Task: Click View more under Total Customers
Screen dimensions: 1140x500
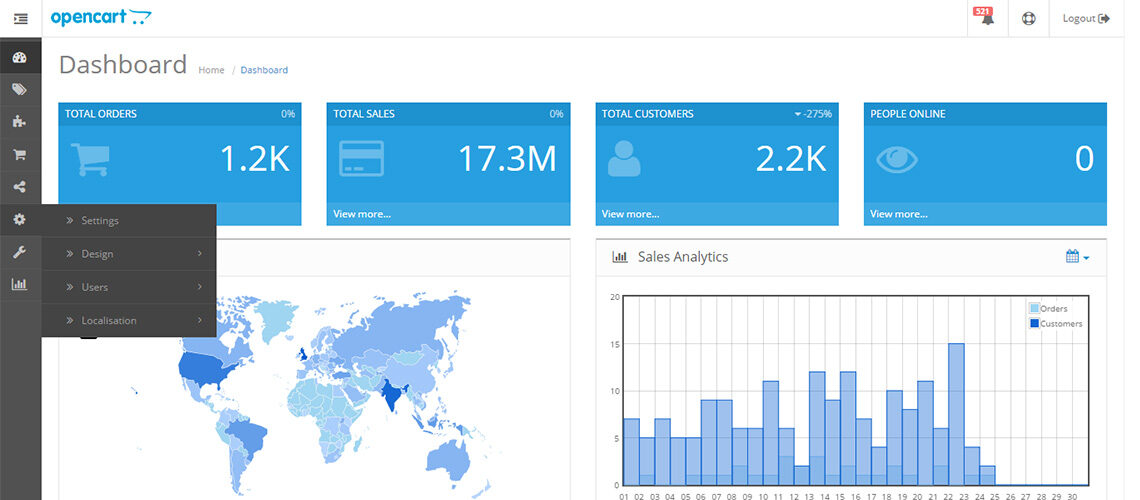Action: (x=630, y=214)
